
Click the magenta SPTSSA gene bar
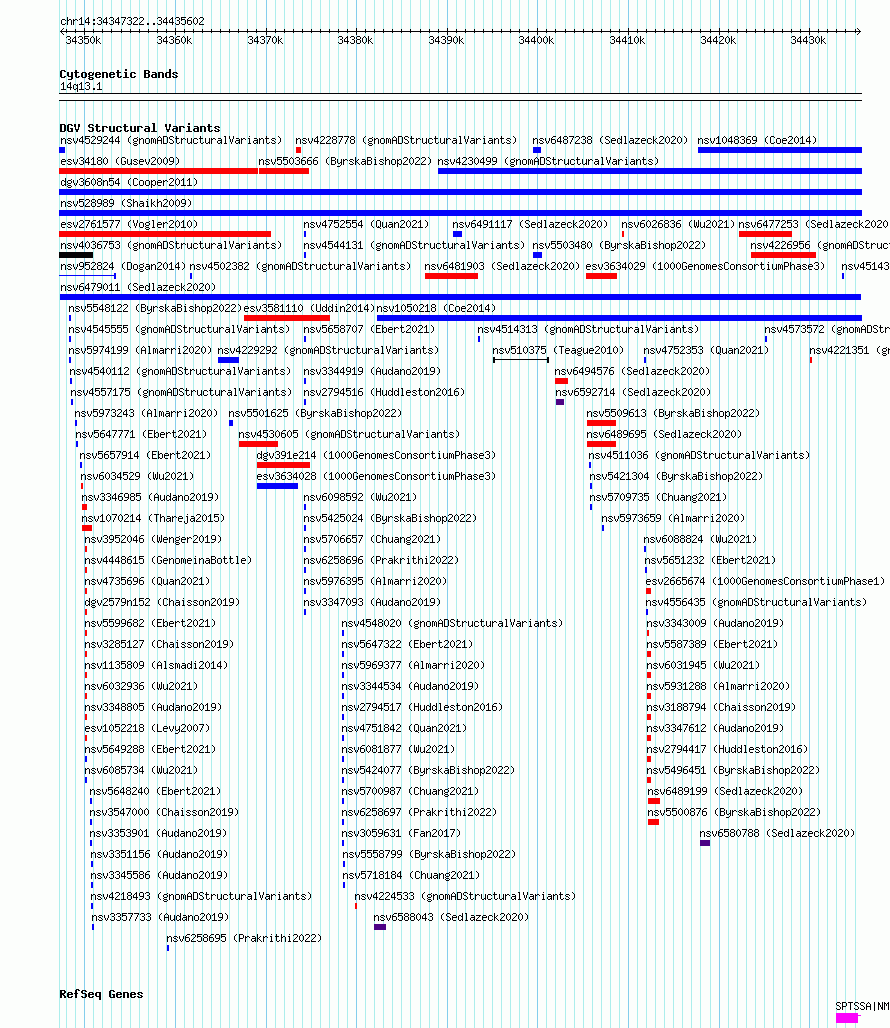point(847,1018)
